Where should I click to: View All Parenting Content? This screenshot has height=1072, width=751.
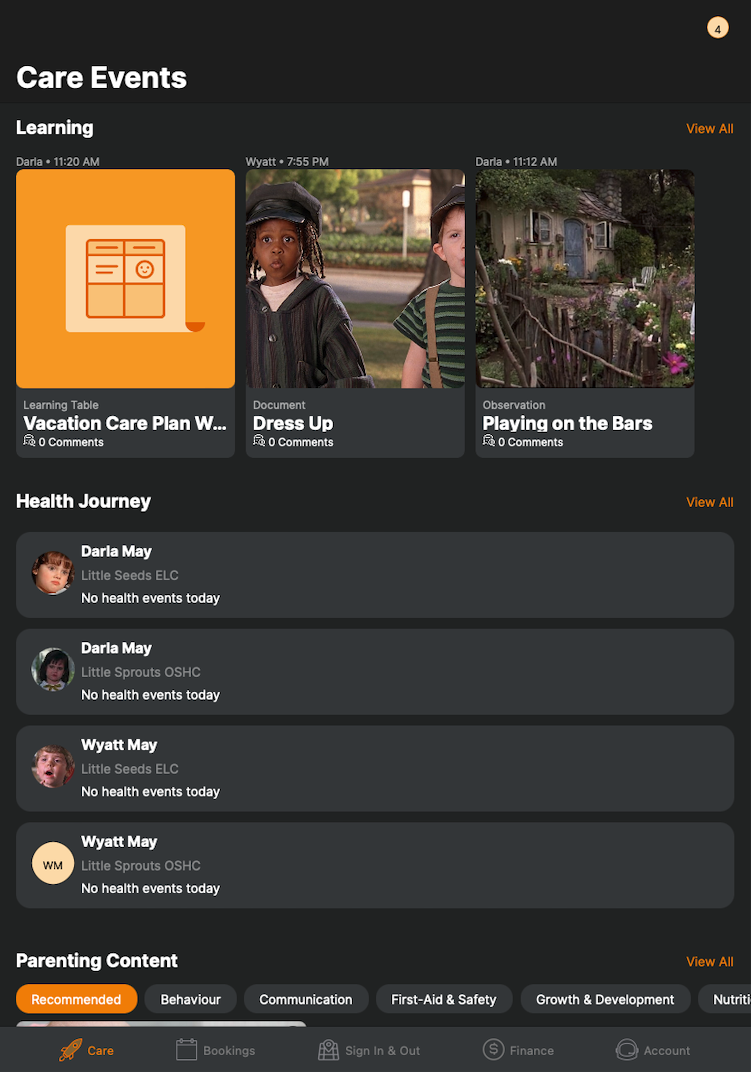pyautogui.click(x=709, y=961)
